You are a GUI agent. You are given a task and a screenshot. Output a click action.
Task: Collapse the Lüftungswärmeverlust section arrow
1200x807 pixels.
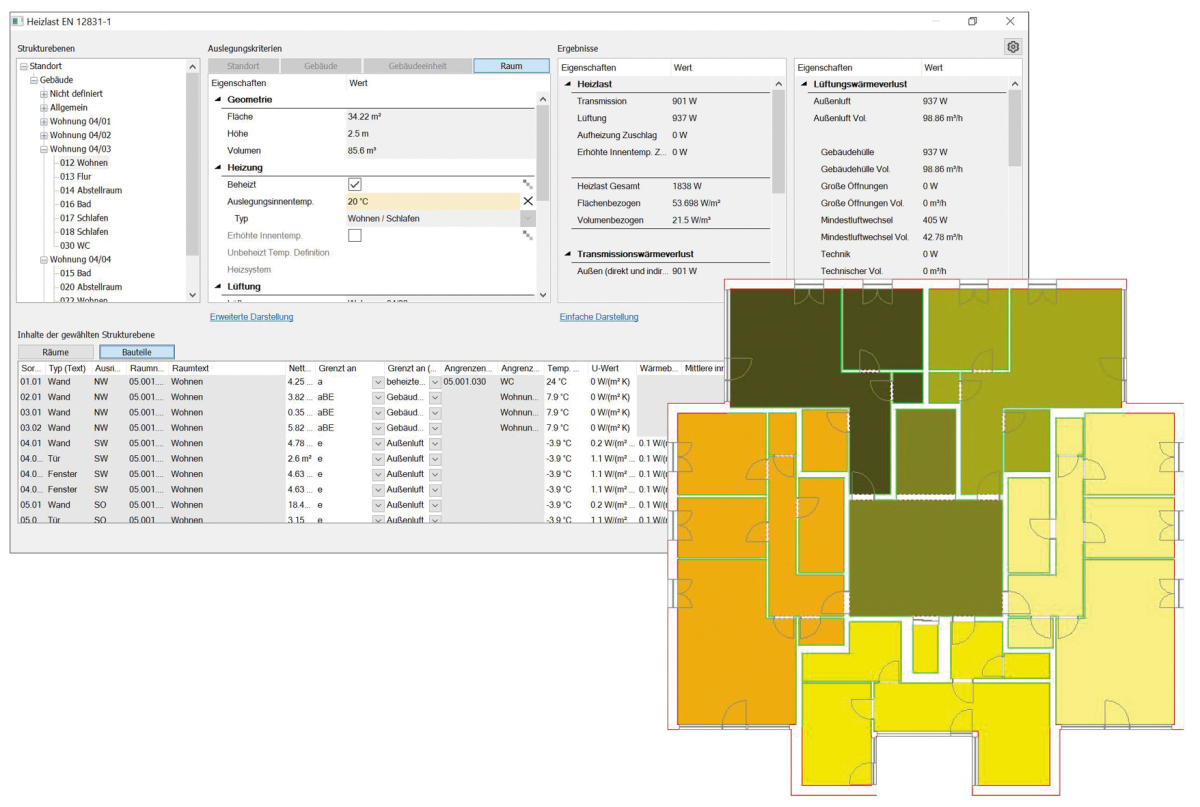806,84
